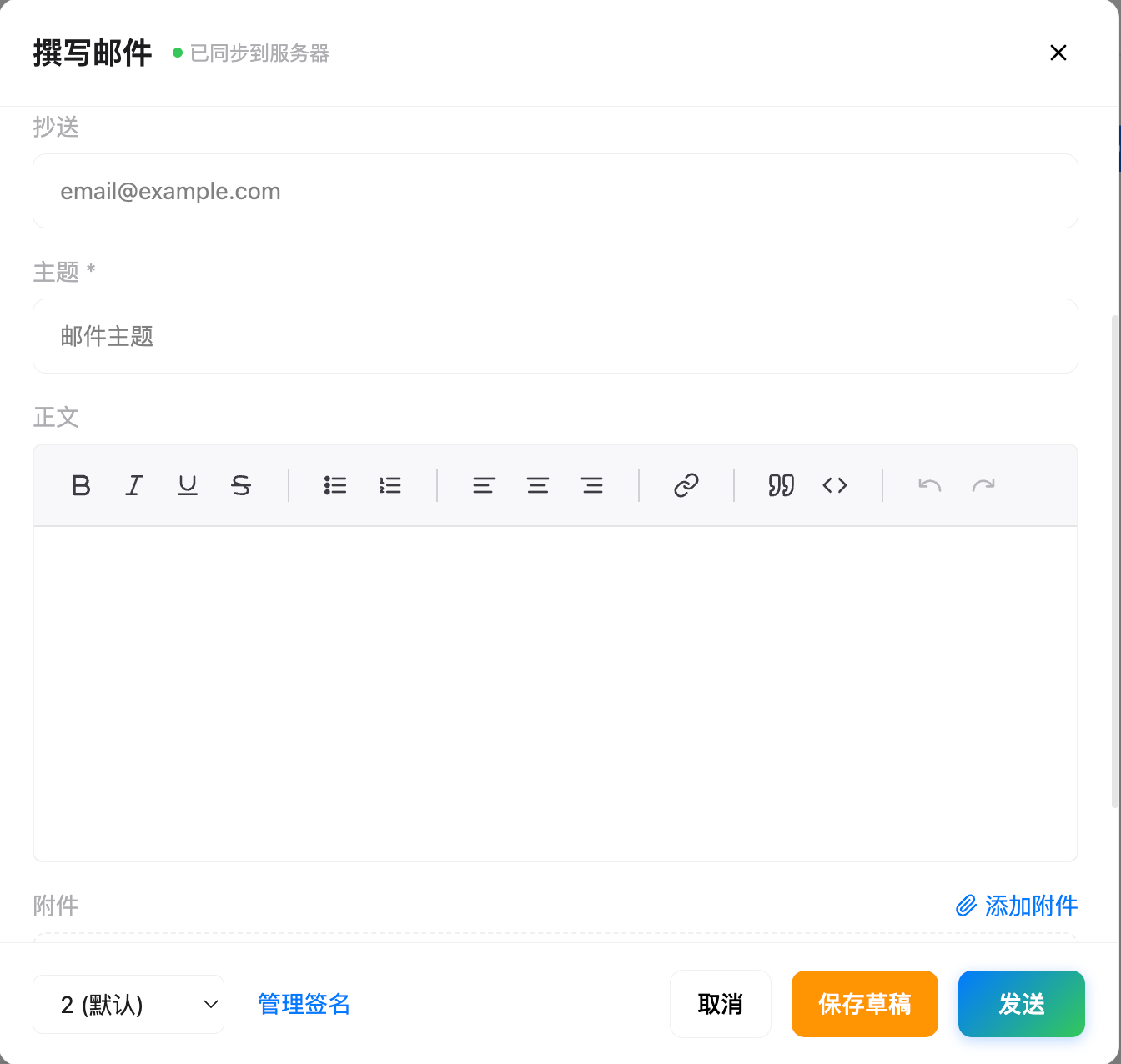Center align the body text

tap(538, 485)
